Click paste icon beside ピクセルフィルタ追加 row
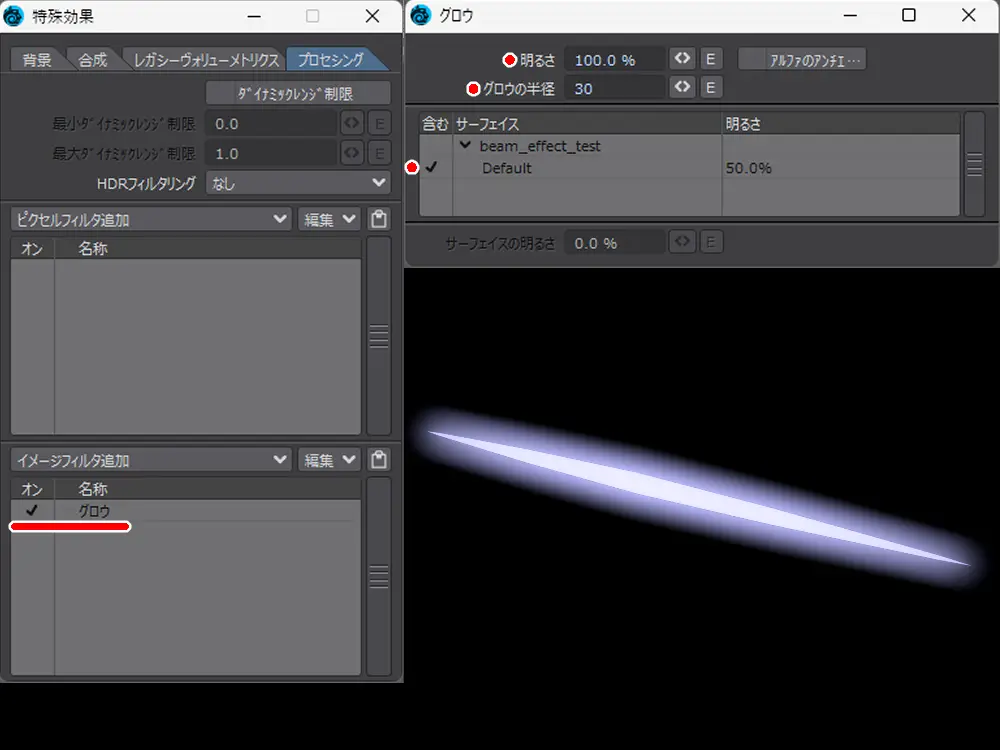1000x750 pixels. click(378, 219)
